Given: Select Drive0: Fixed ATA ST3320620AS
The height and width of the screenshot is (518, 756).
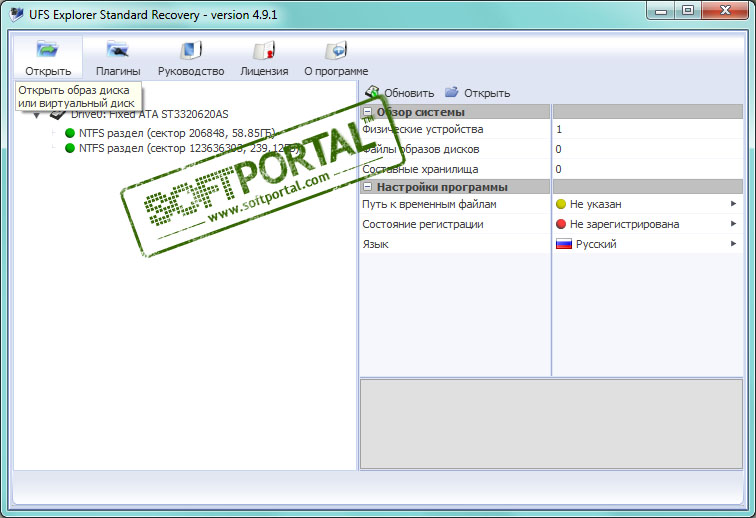Looking at the screenshot, I should pos(149,114).
